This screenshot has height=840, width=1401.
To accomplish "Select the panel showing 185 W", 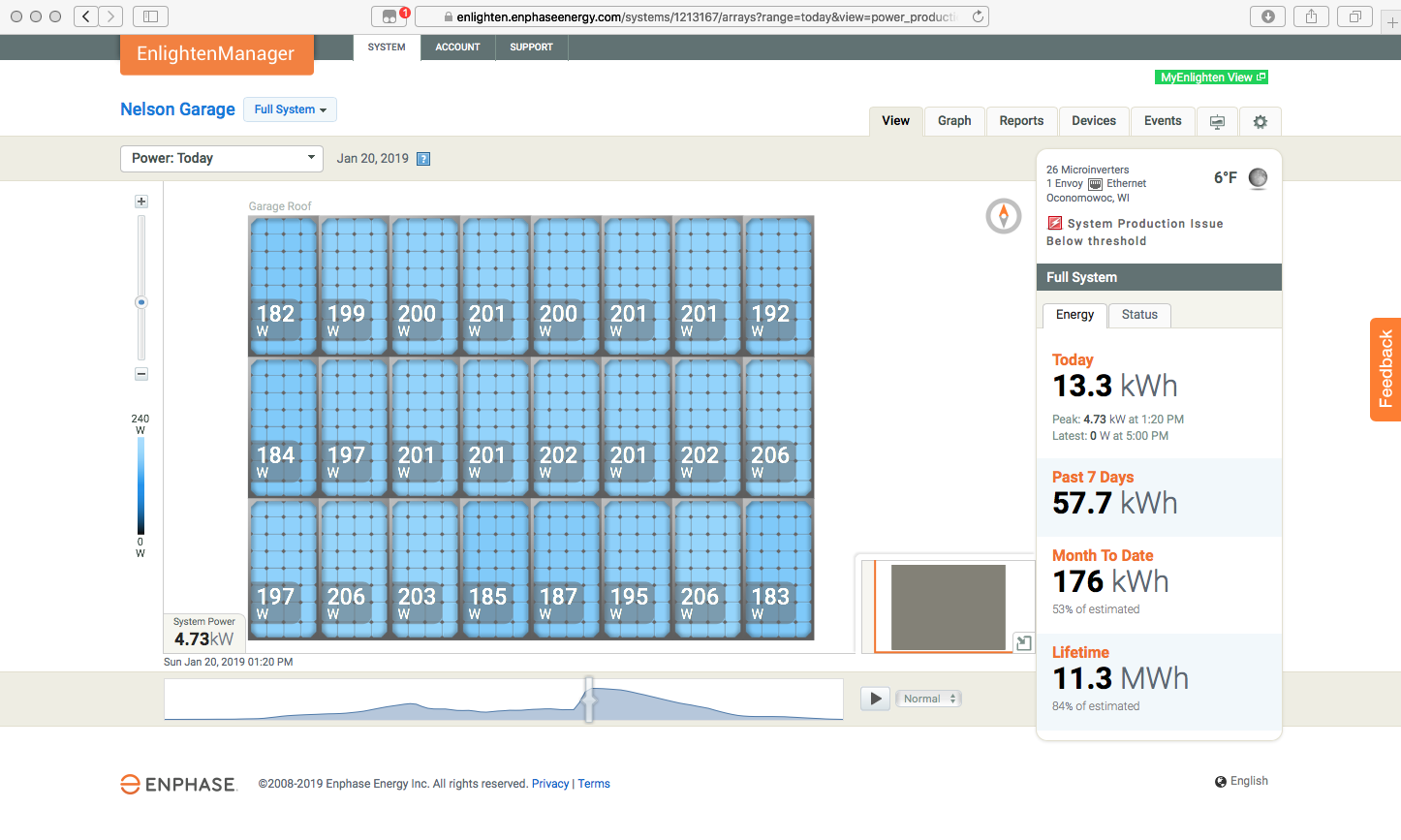I will click(x=496, y=569).
